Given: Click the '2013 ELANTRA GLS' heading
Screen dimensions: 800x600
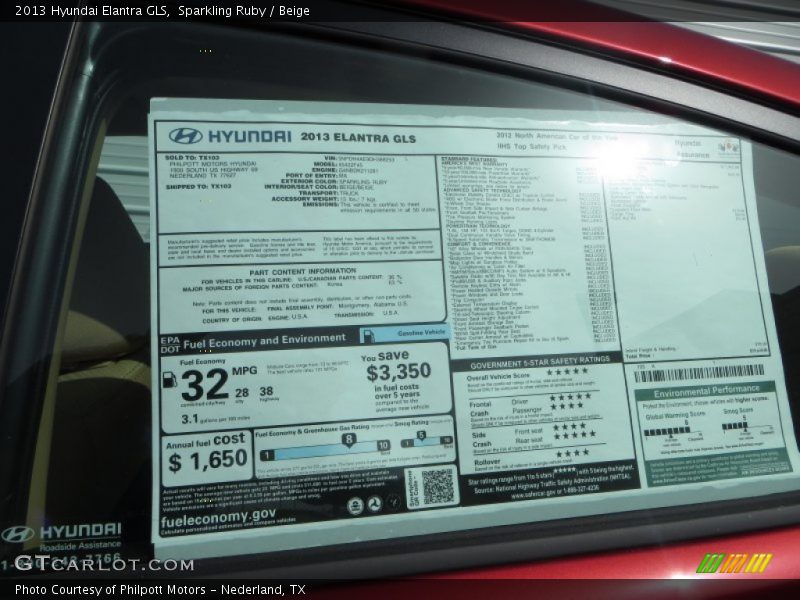Looking at the screenshot, I should click(x=358, y=138).
